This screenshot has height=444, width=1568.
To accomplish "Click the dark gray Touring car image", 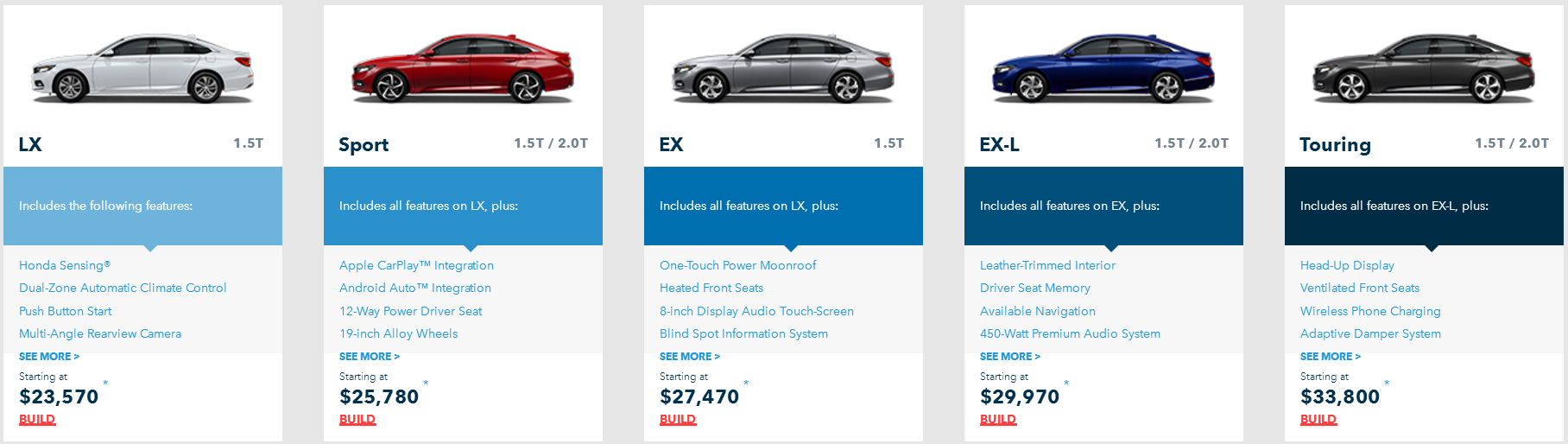I will [x=1424, y=69].
